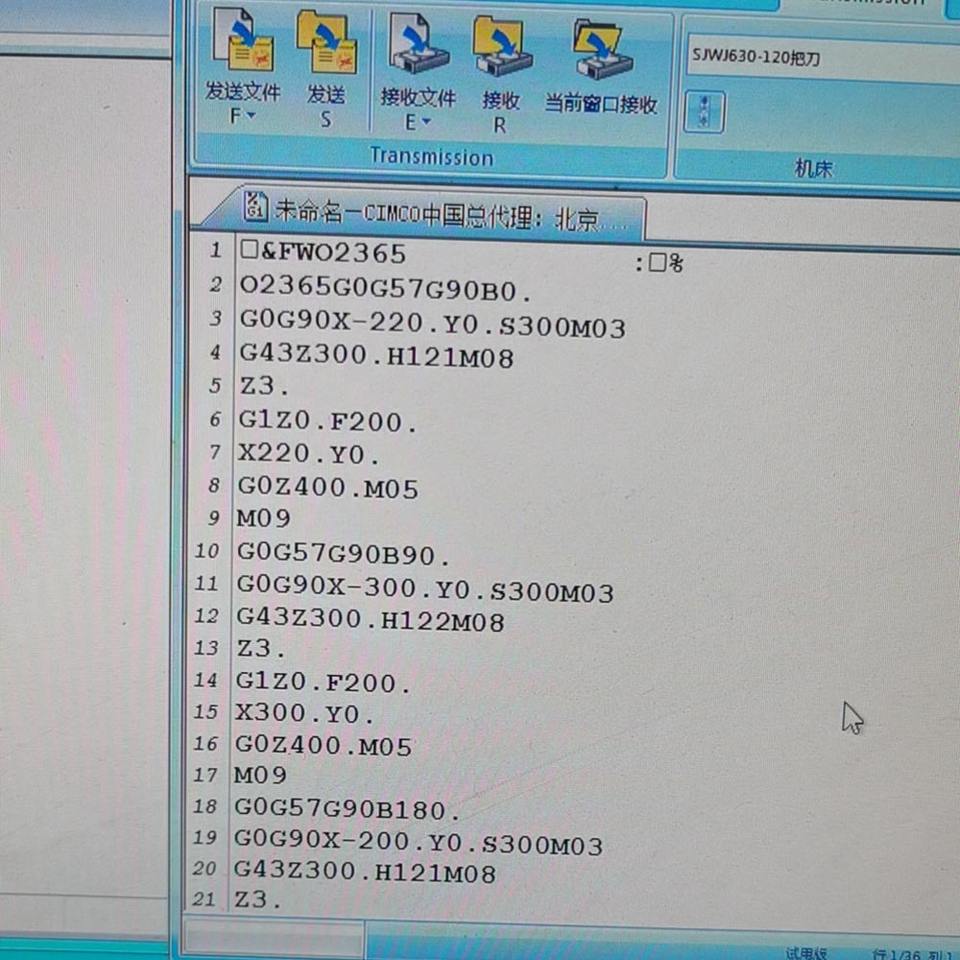Click the 发送文件 send file icon

pos(243,41)
